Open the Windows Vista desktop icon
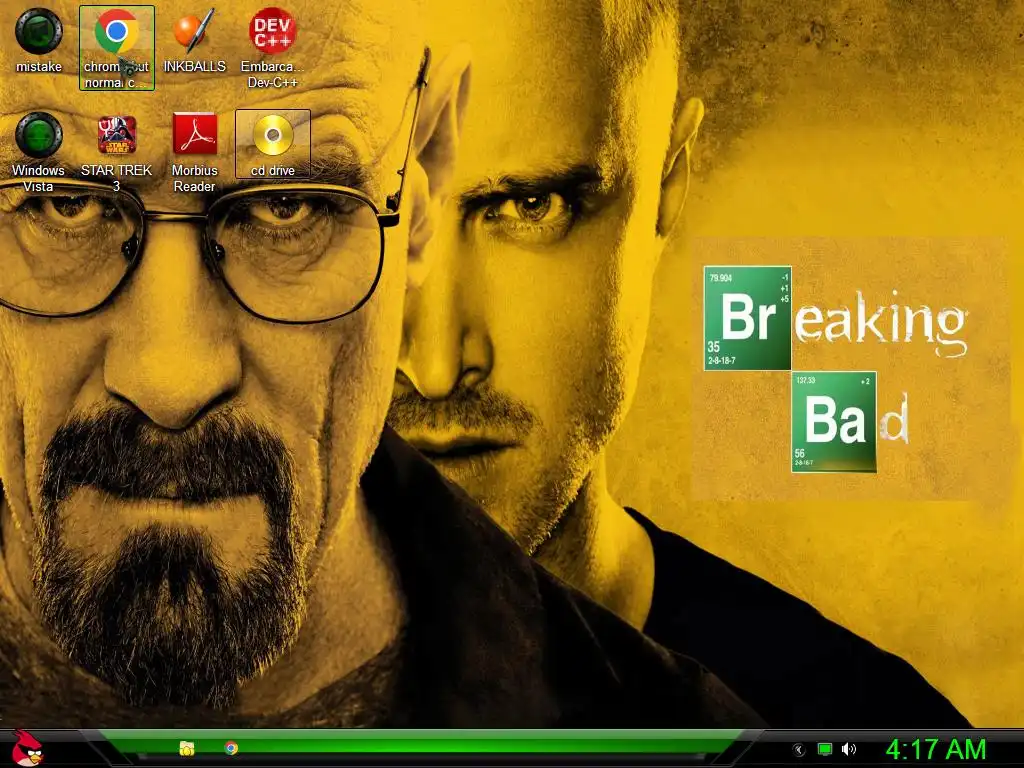Viewport: 1024px width, 768px height. pyautogui.click(x=39, y=152)
